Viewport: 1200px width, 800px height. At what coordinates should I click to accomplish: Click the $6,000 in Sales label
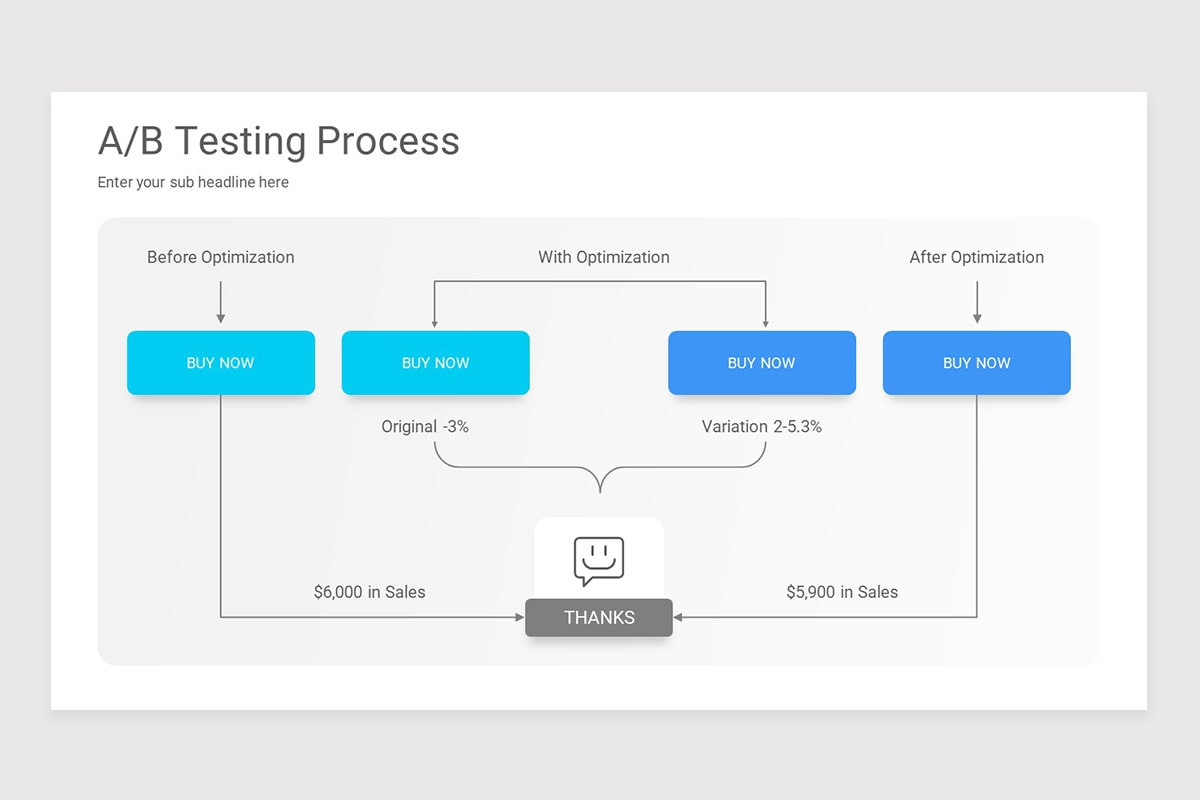(368, 592)
